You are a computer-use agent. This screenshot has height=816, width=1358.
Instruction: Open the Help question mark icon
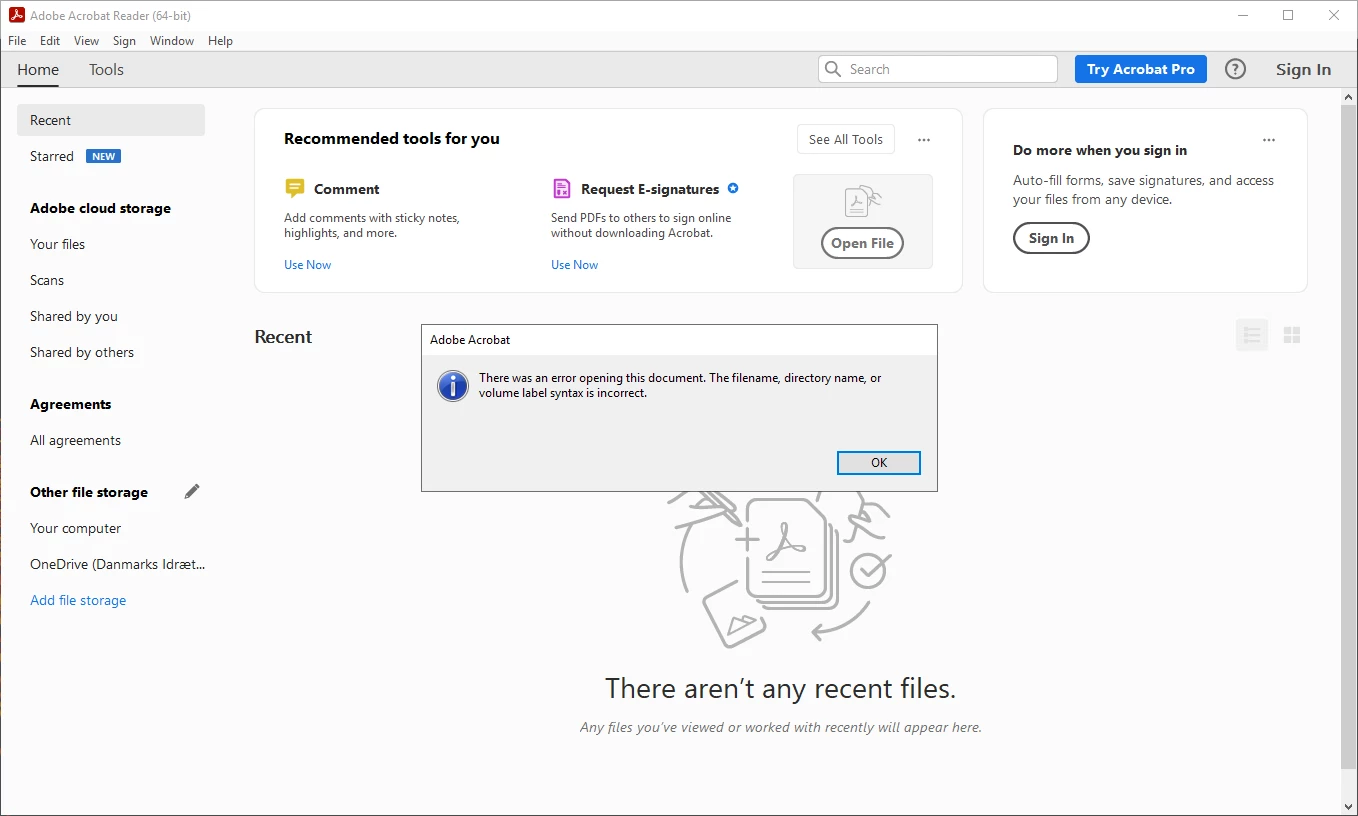pyautogui.click(x=1236, y=69)
